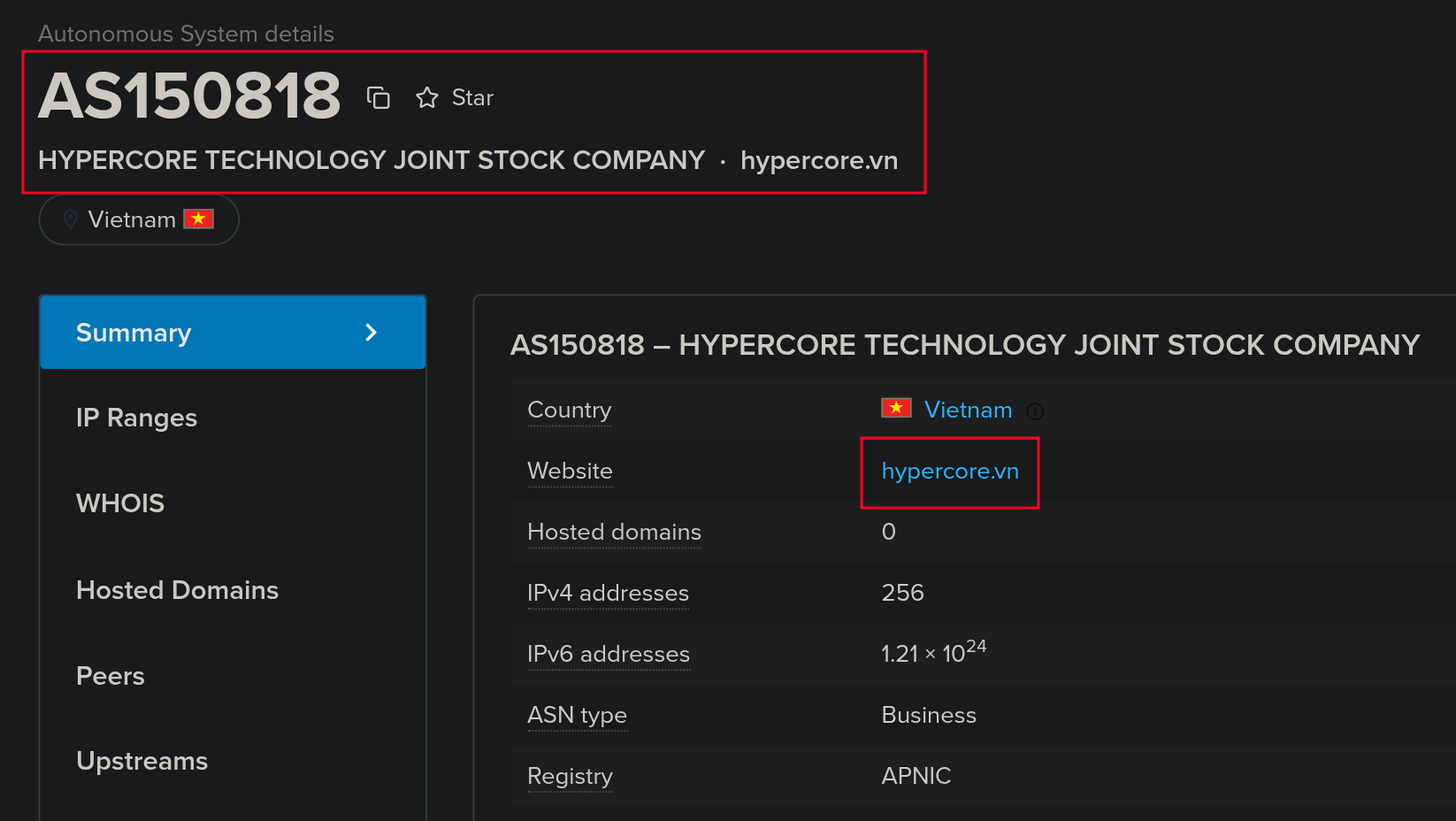Copy the AS150818 number

tap(379, 97)
